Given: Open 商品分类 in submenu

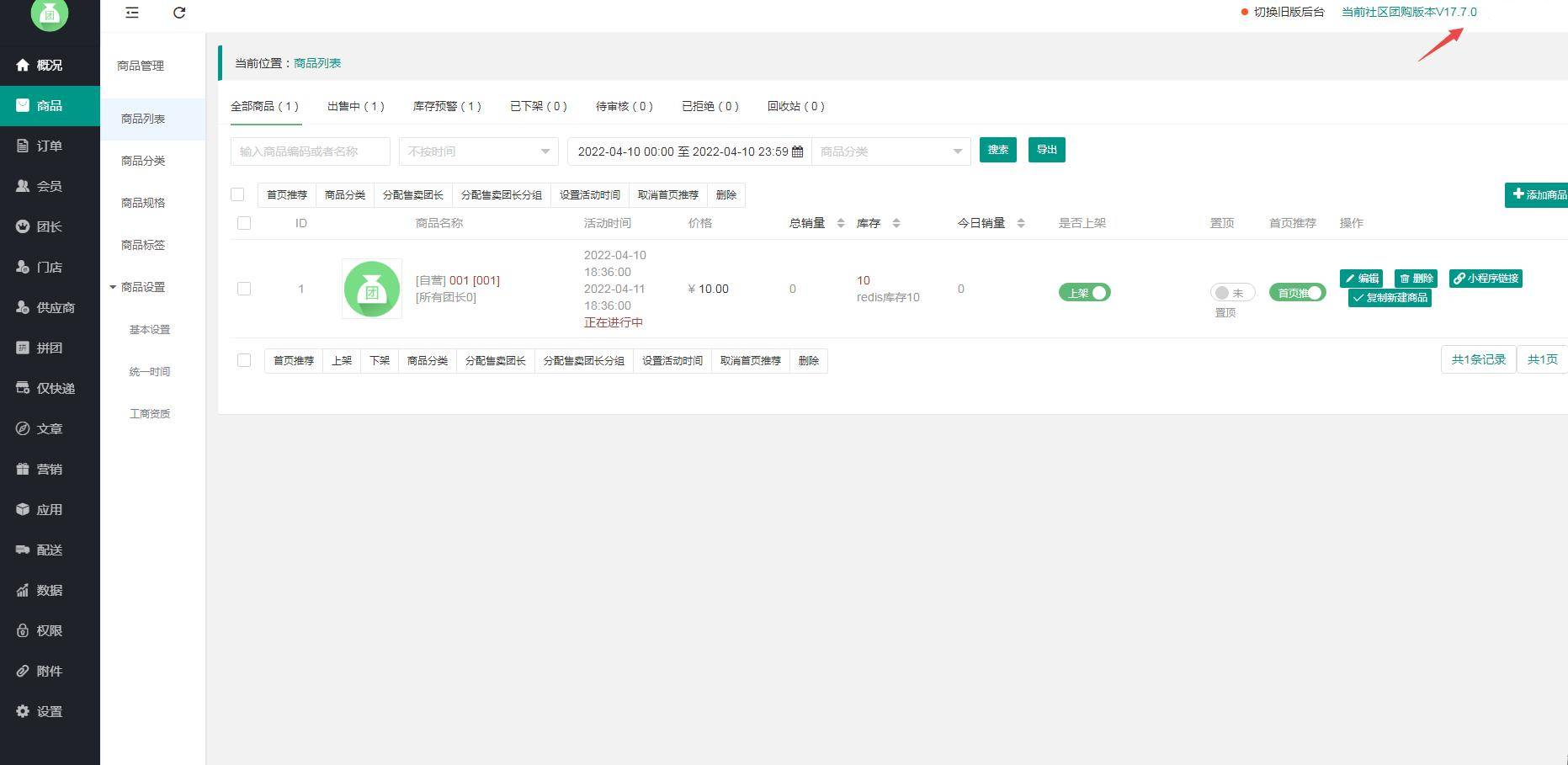Looking at the screenshot, I should click(143, 161).
